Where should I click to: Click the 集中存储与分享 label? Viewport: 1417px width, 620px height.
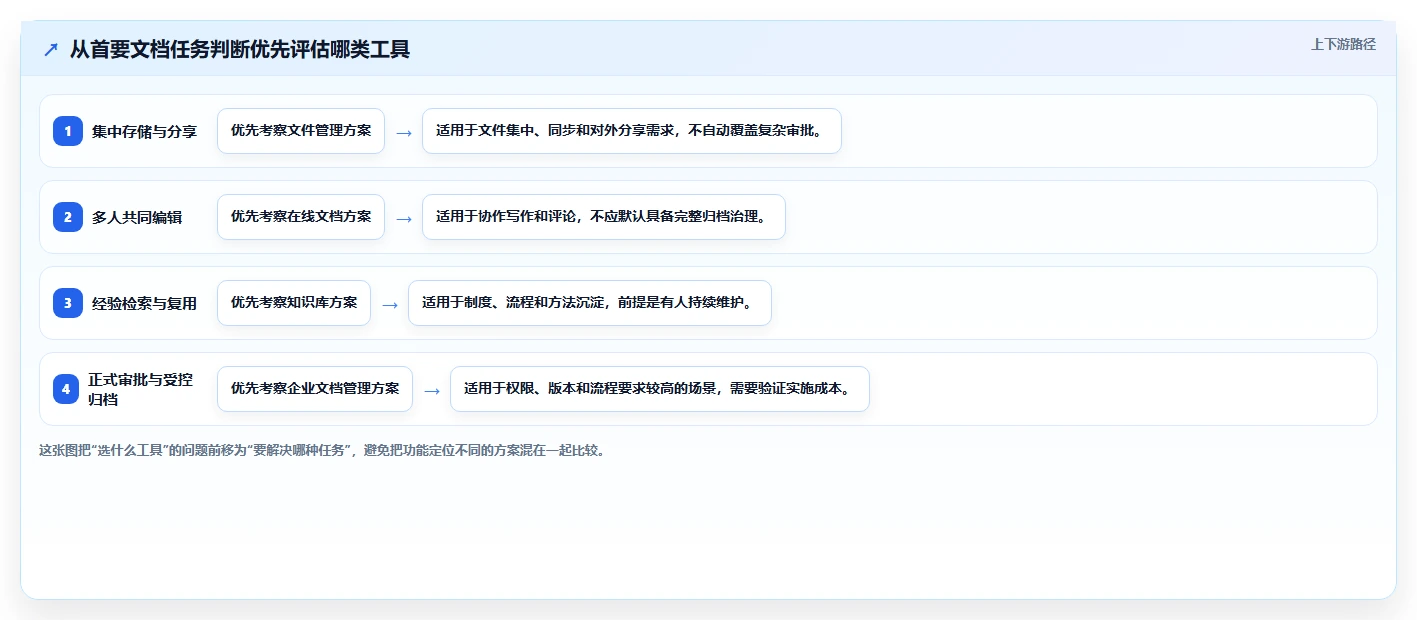click(144, 131)
